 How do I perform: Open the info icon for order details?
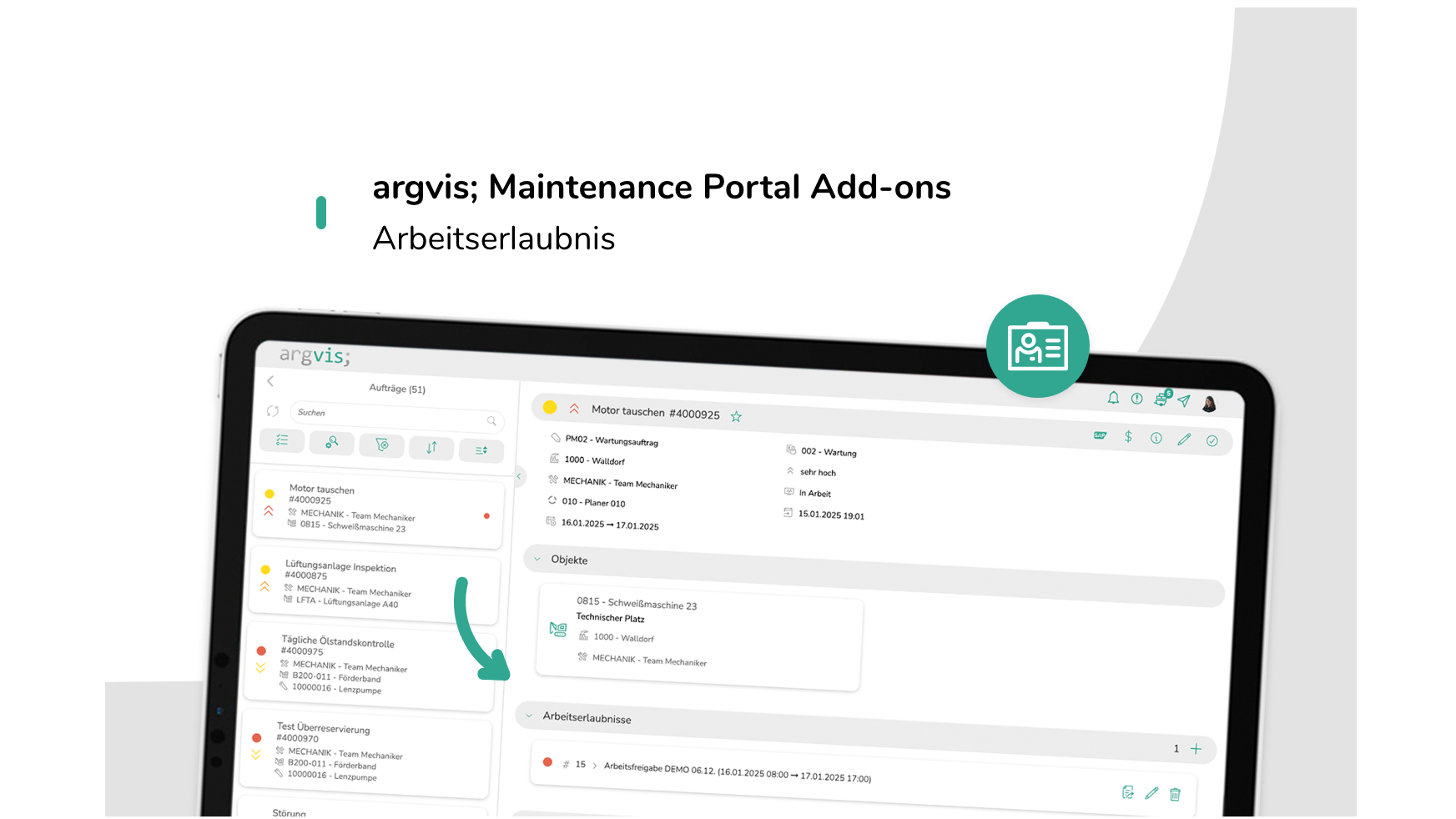click(x=1156, y=438)
